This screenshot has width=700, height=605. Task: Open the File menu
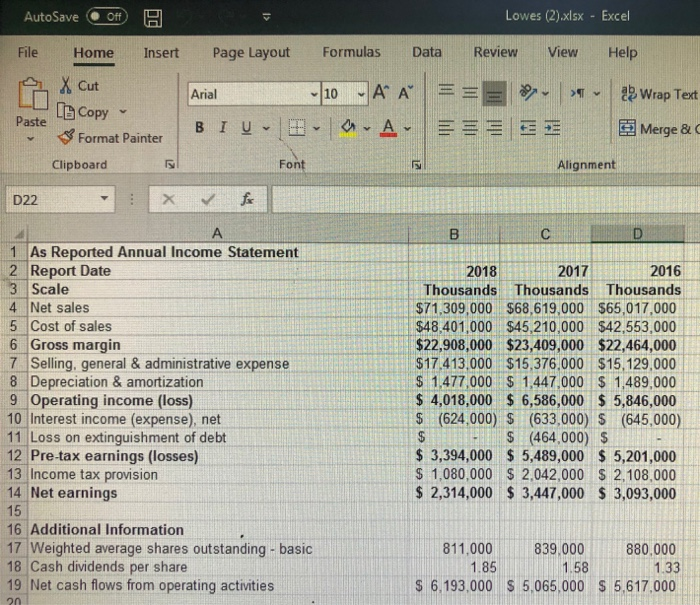28,53
